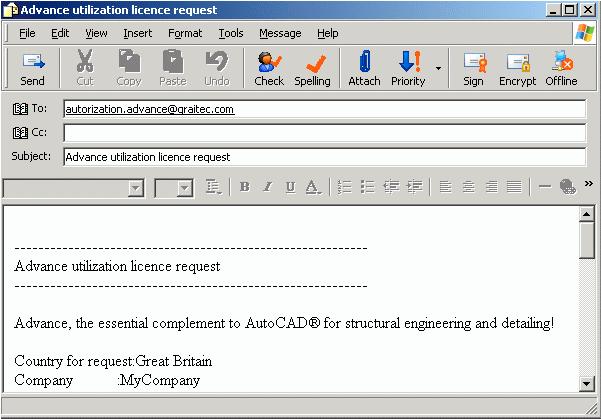The height and width of the screenshot is (419, 601).
Task: Apply numbered list formatting
Action: pos(345,187)
